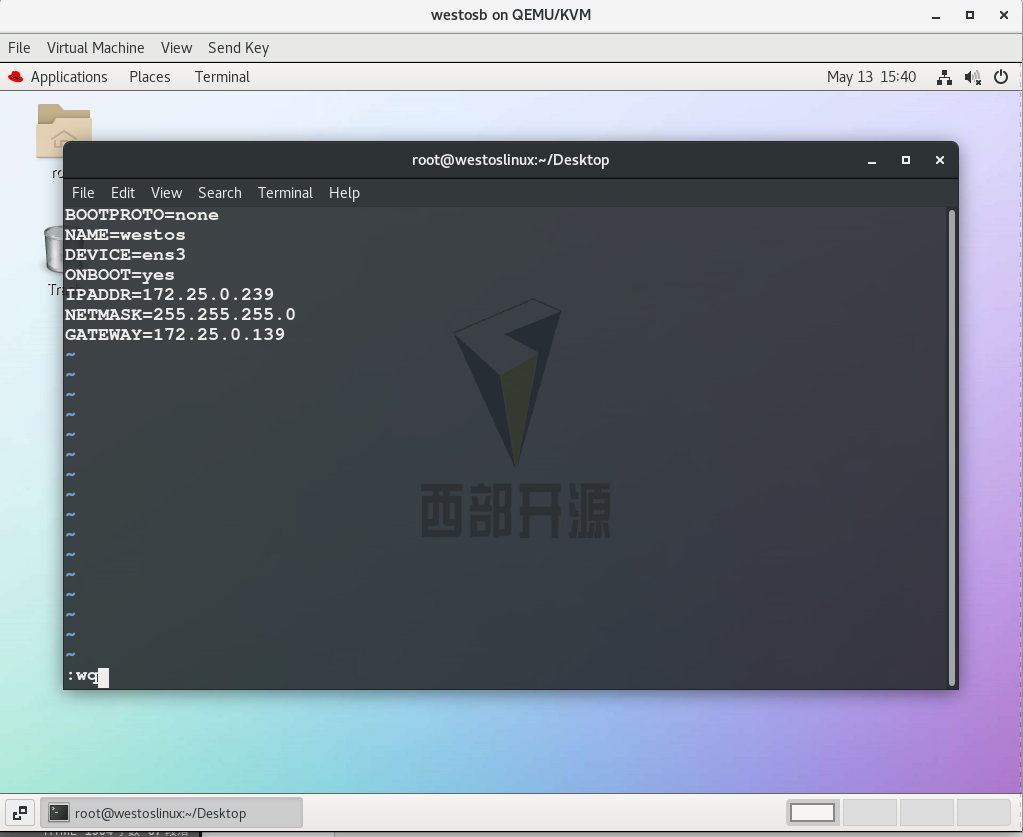1023x837 pixels.
Task: Click the terminal icon on taskbar button
Action: coord(59,813)
